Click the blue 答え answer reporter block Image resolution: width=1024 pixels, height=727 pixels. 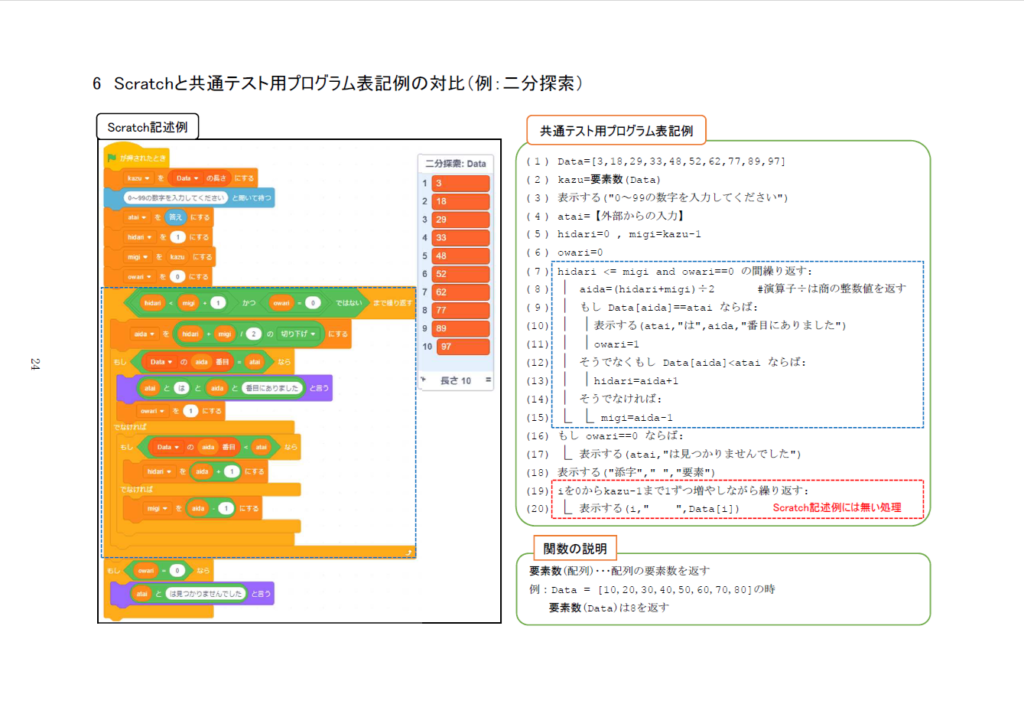(x=174, y=217)
